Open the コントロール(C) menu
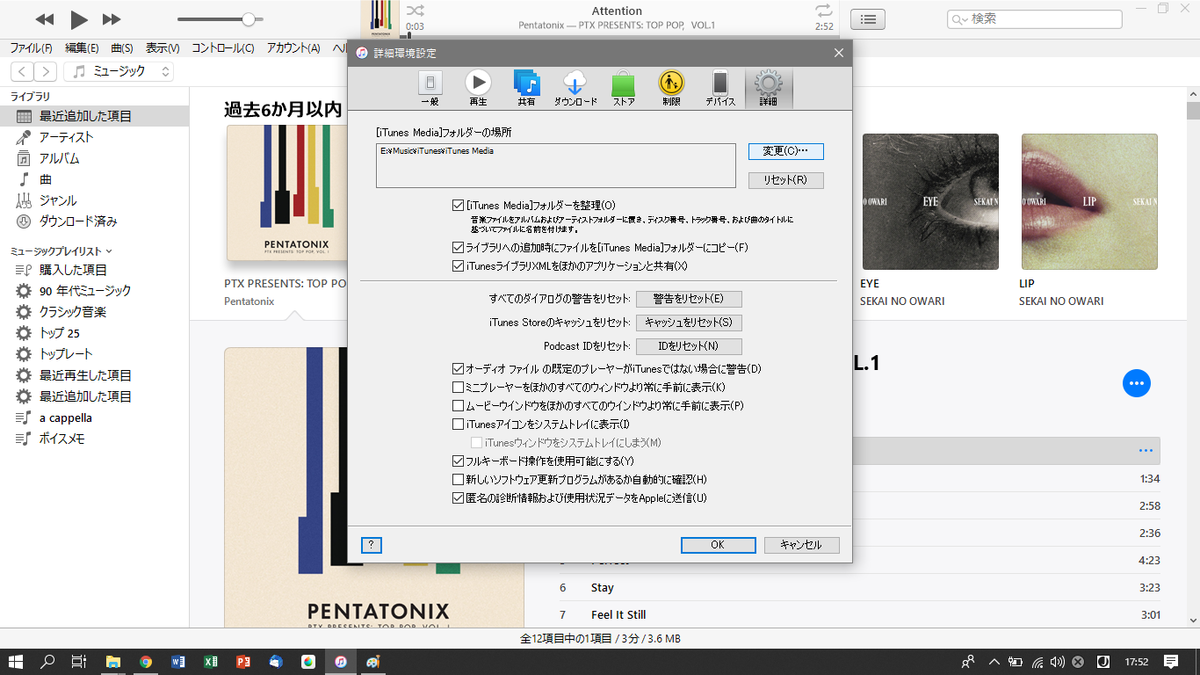Image resolution: width=1200 pixels, height=675 pixels. (223, 48)
